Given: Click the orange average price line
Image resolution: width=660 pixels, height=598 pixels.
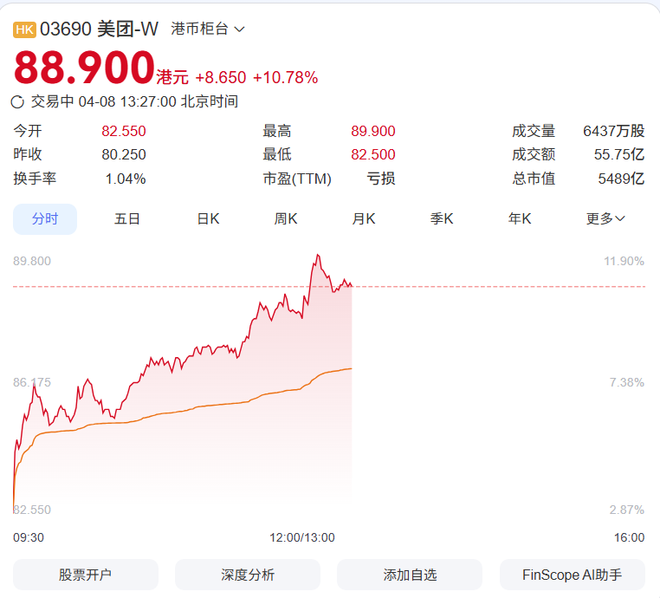Looking at the screenshot, I should tap(200, 406).
